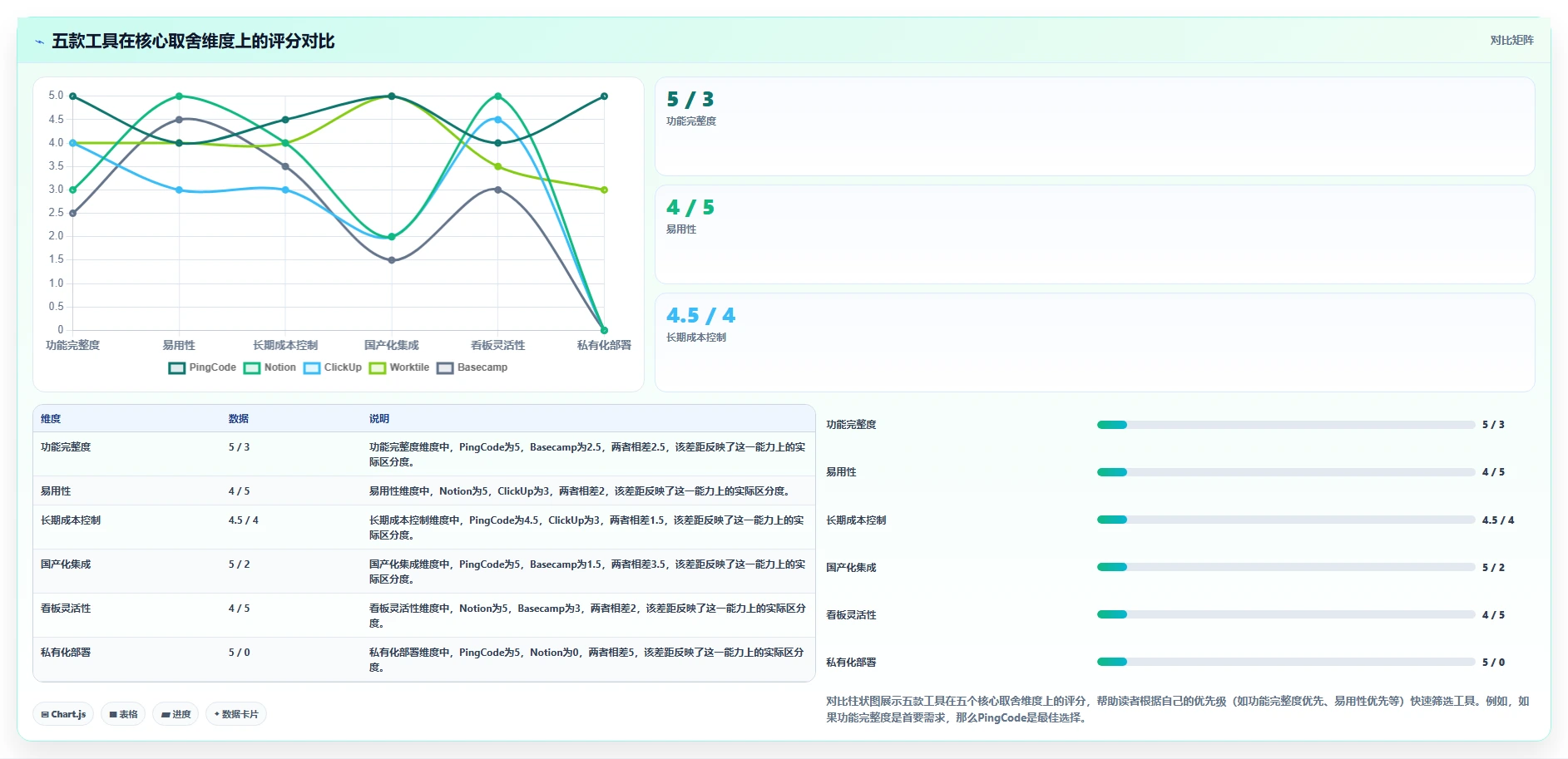This screenshot has height=759, width=1568.
Task: Click the chart description paragraph about PingCode
Action: tap(1177, 709)
